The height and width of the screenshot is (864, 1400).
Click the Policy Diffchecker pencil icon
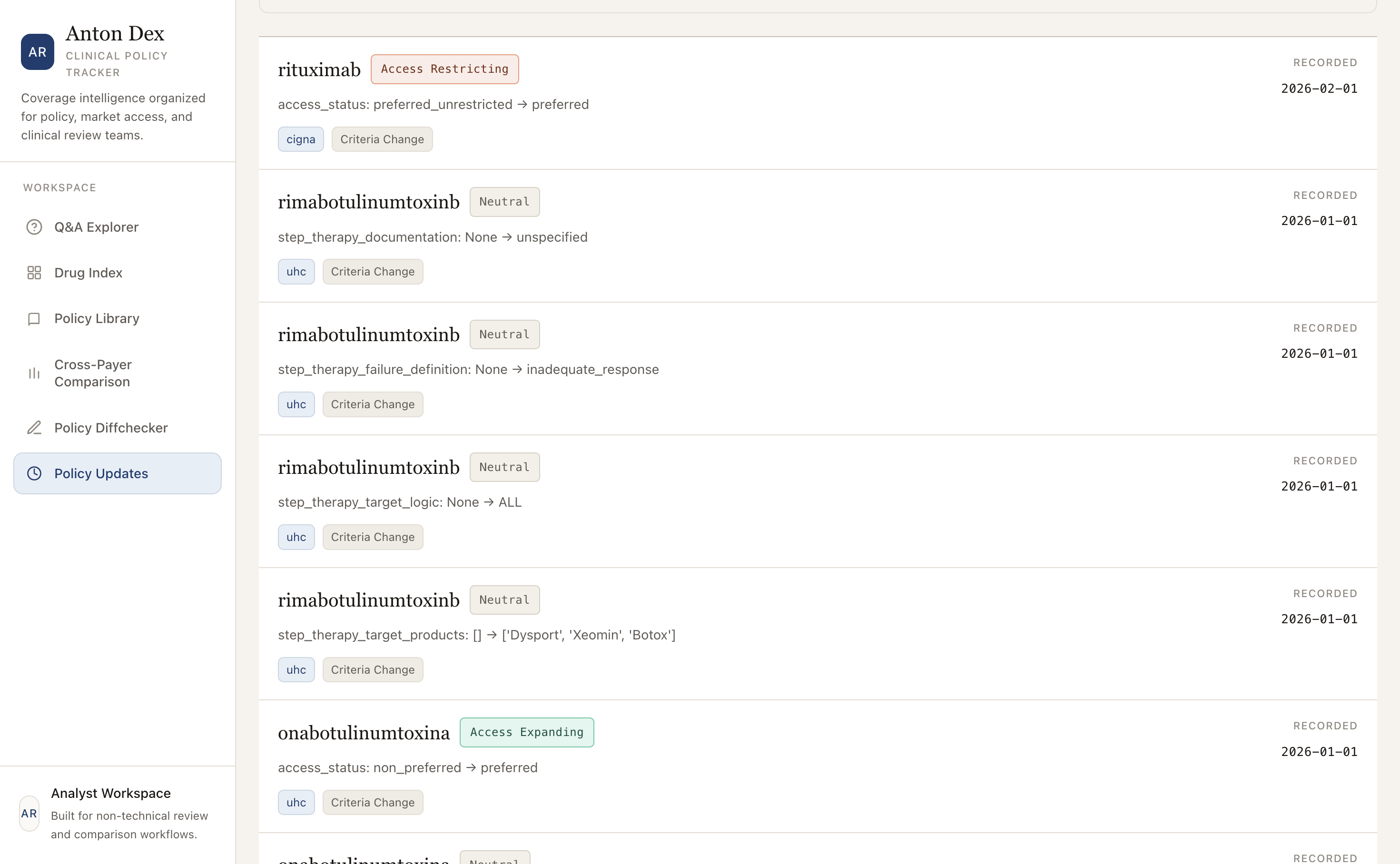tap(34, 427)
